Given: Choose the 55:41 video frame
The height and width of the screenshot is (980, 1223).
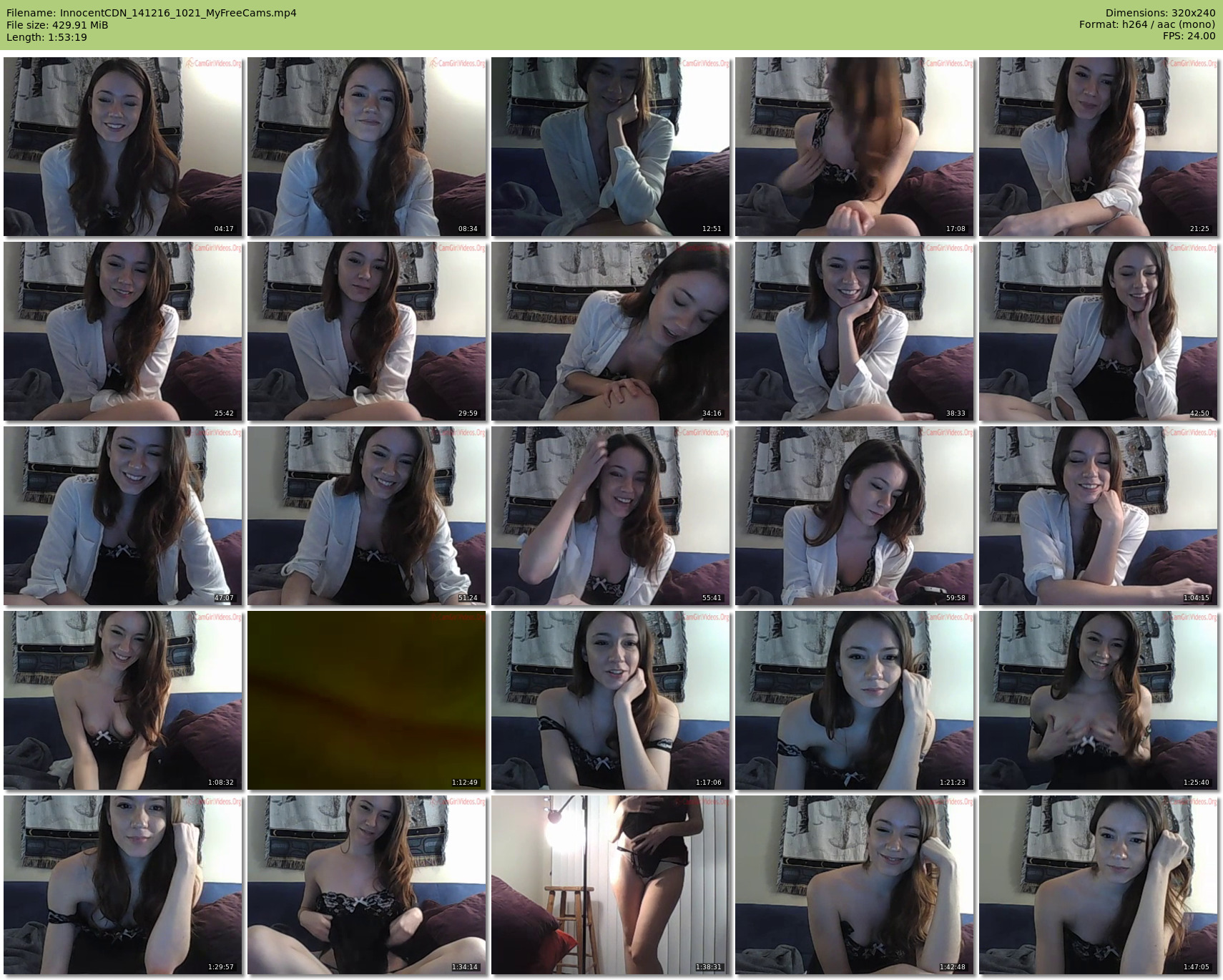Looking at the screenshot, I should (611, 516).
